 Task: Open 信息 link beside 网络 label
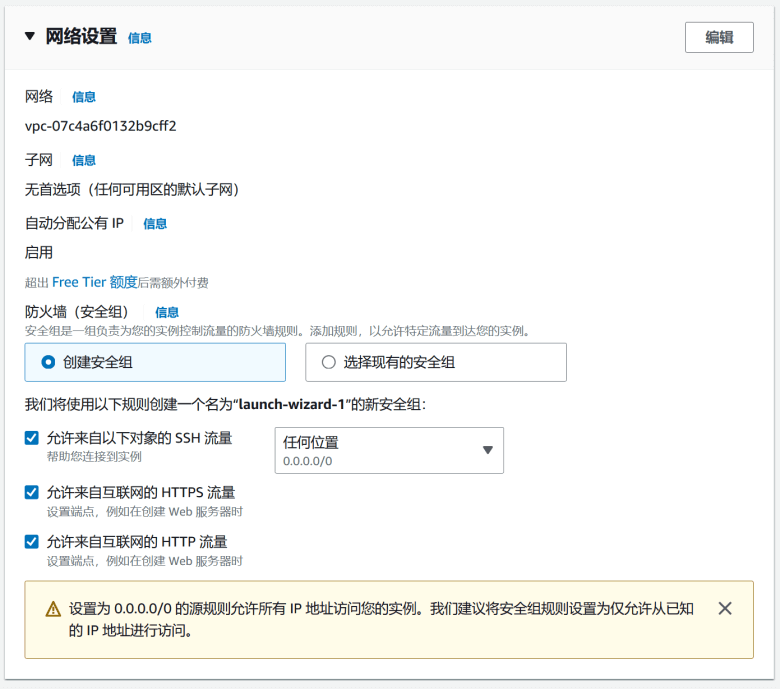(x=84, y=97)
